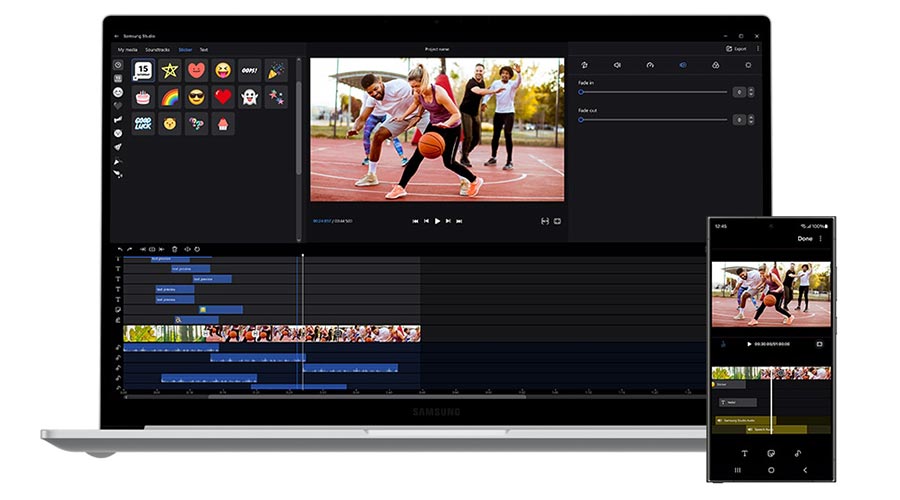The height and width of the screenshot is (500, 900).
Task: Add the colorful stars sticker
Action: pyautogui.click(x=276, y=97)
